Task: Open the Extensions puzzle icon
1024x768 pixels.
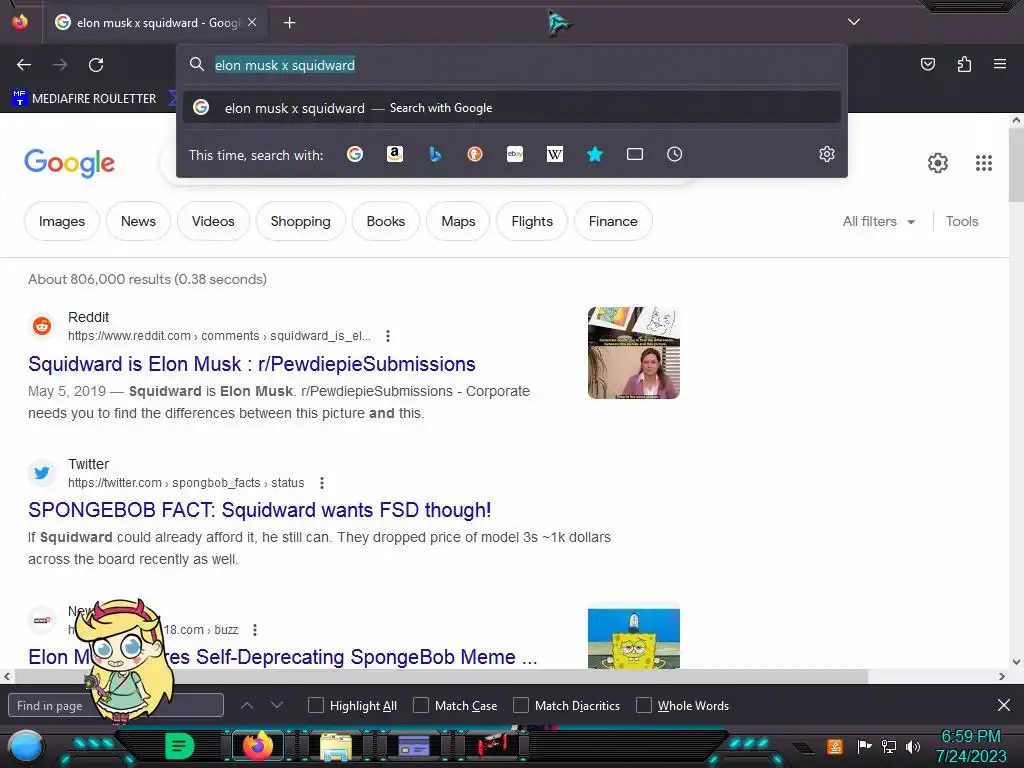Action: [964, 64]
